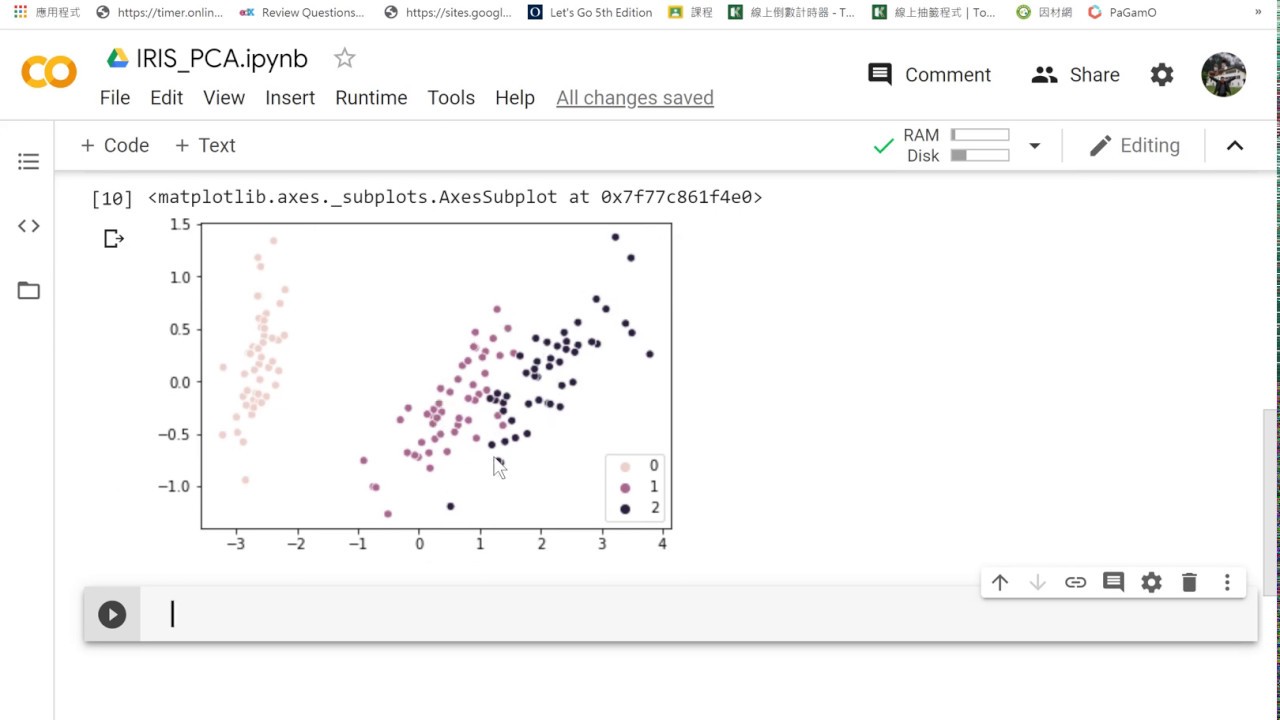Collapse the header with chevron
The image size is (1280, 720).
1235,146
